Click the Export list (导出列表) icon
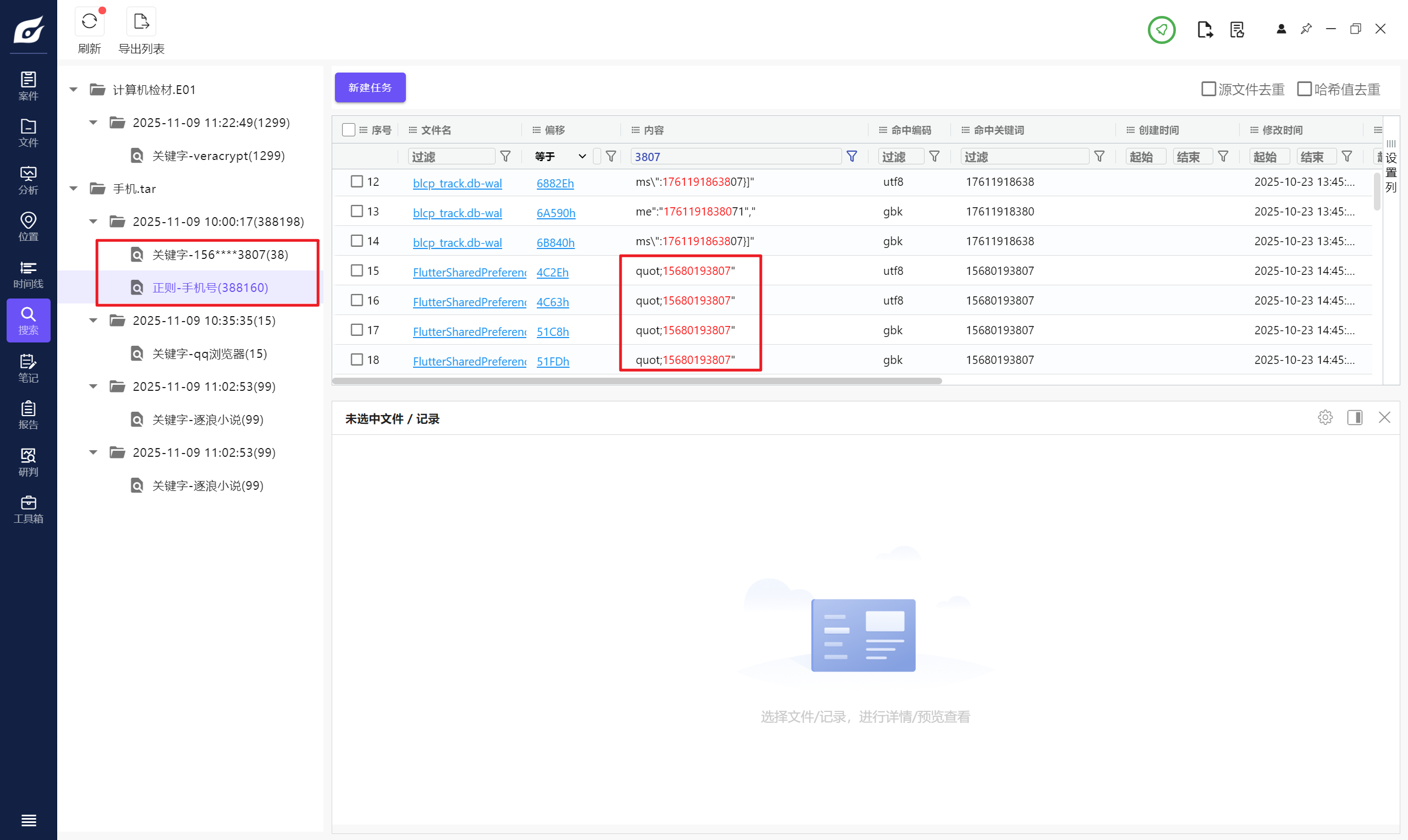This screenshot has width=1408, height=840. pos(141,22)
